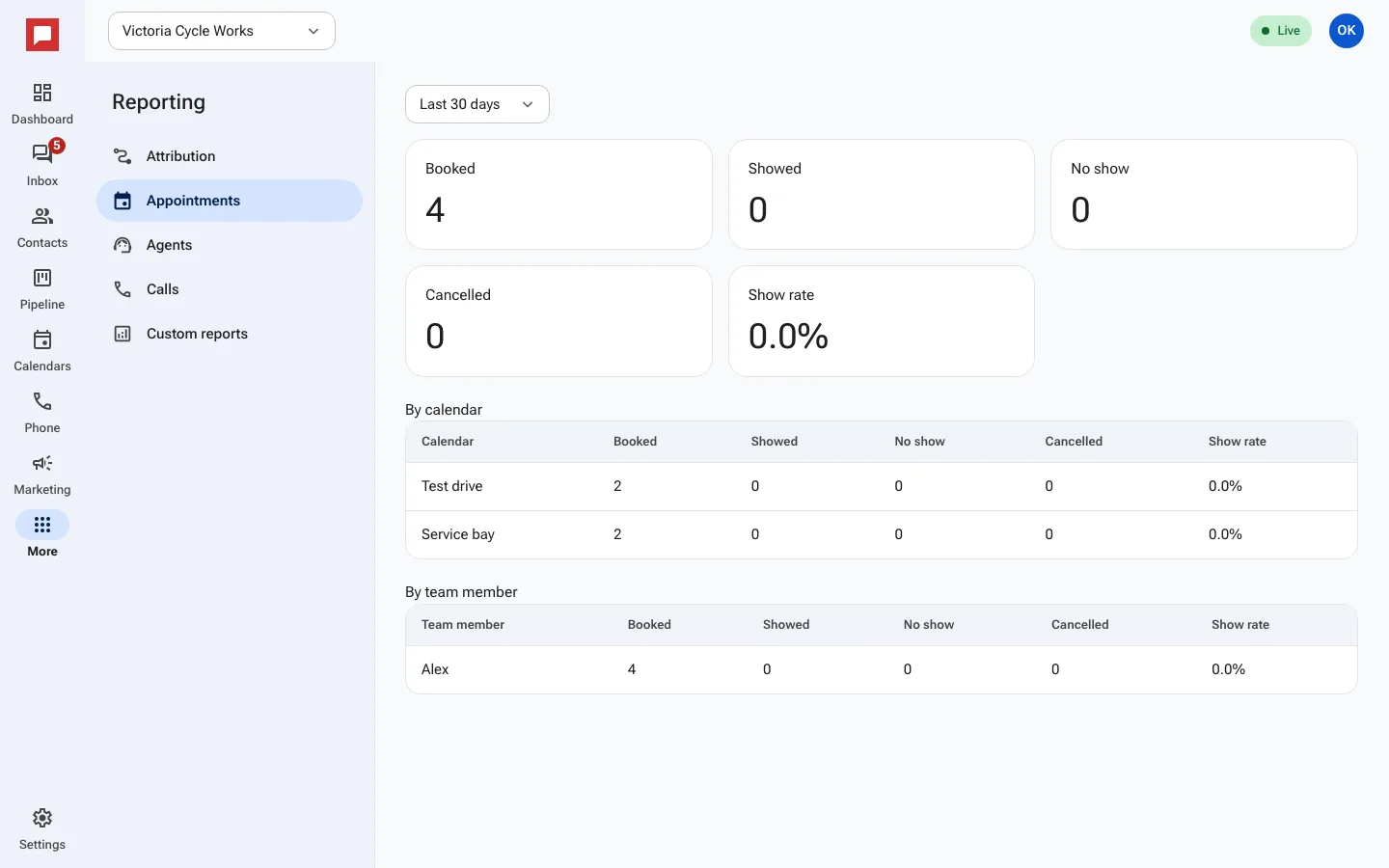1389x868 pixels.
Task: Expand Victoria Cycle Works account dropdown
Action: pyautogui.click(x=222, y=31)
